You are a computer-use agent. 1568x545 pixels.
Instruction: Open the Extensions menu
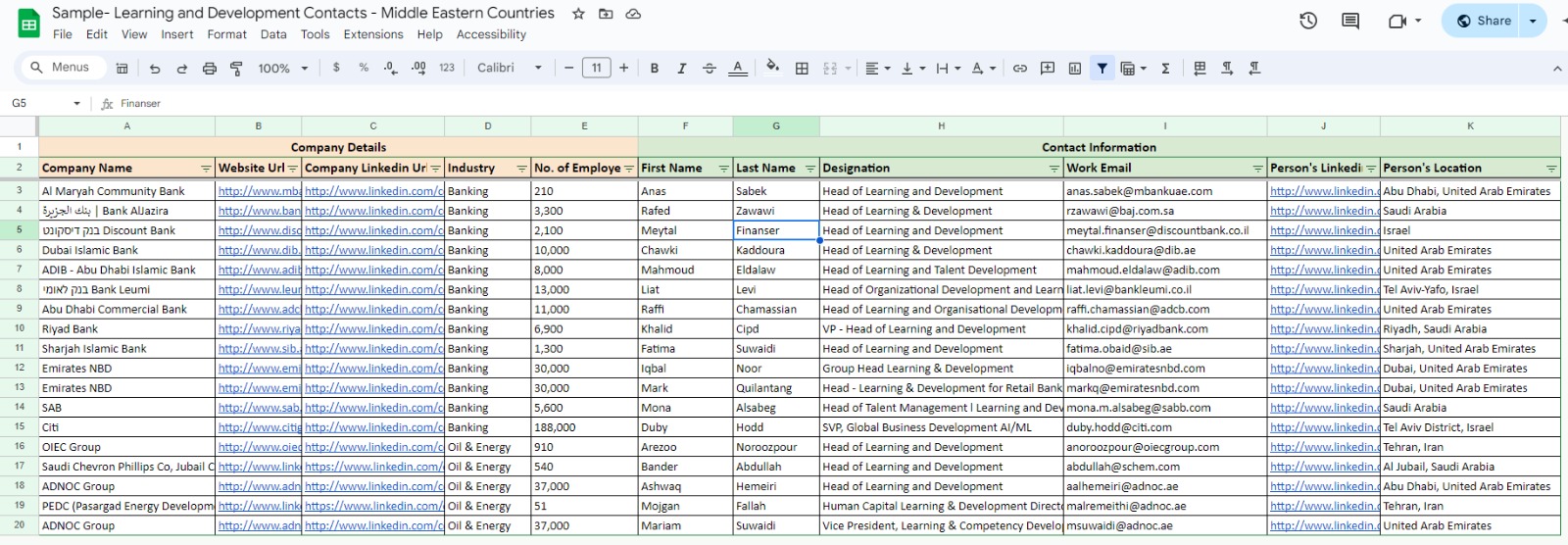pos(373,34)
